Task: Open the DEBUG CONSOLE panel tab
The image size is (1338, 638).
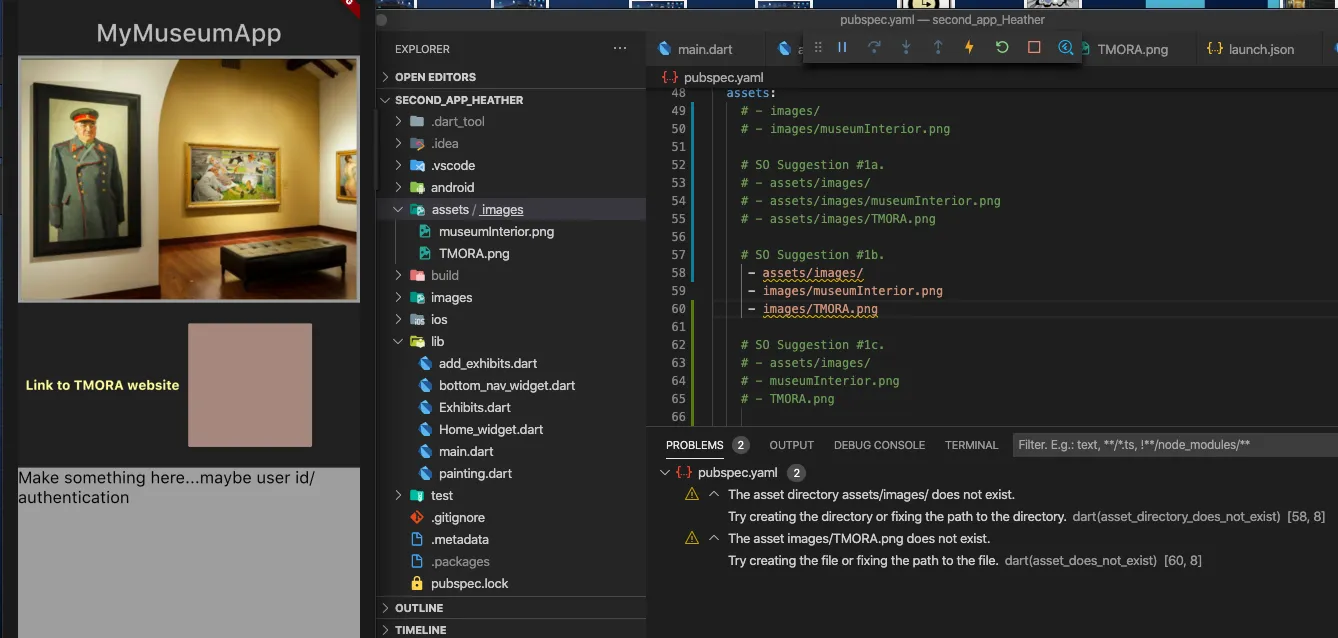Action: pyautogui.click(x=879, y=445)
